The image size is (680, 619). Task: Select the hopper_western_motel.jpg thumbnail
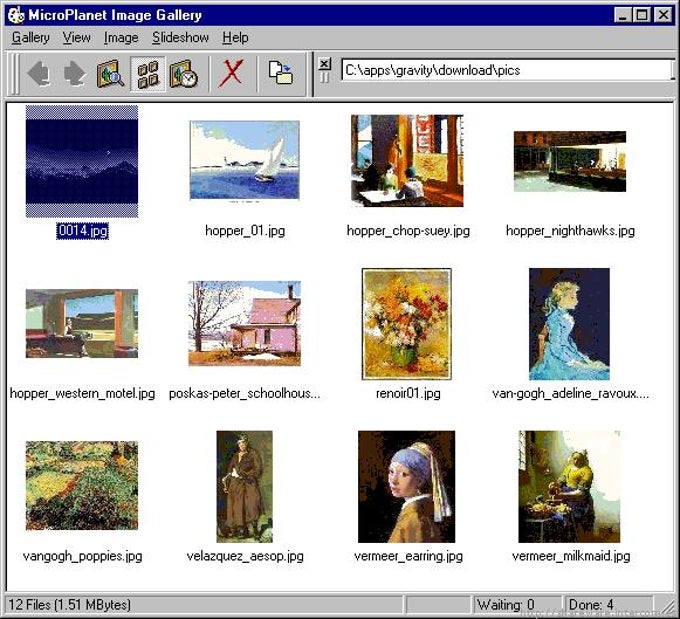82,324
